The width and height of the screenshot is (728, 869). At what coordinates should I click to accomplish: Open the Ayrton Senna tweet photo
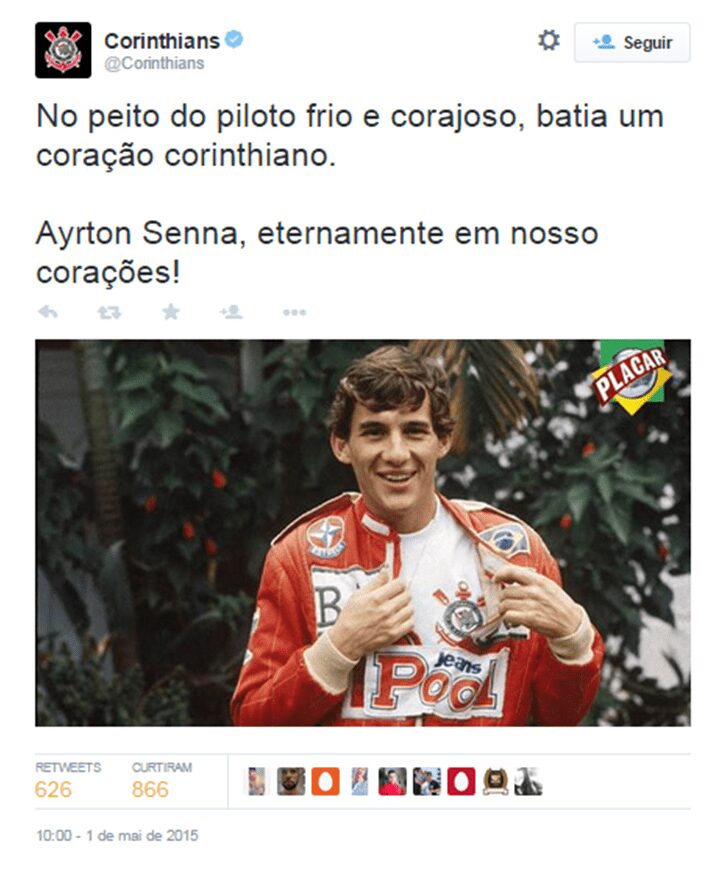tap(363, 533)
